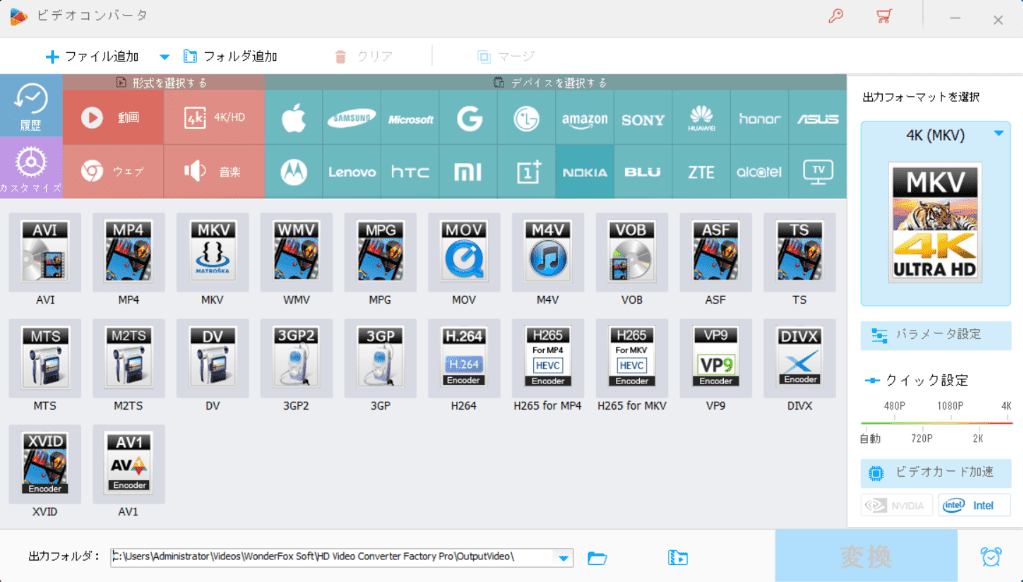Click the quick setting resolution slider
This screenshot has width=1023, height=582.
[936, 423]
